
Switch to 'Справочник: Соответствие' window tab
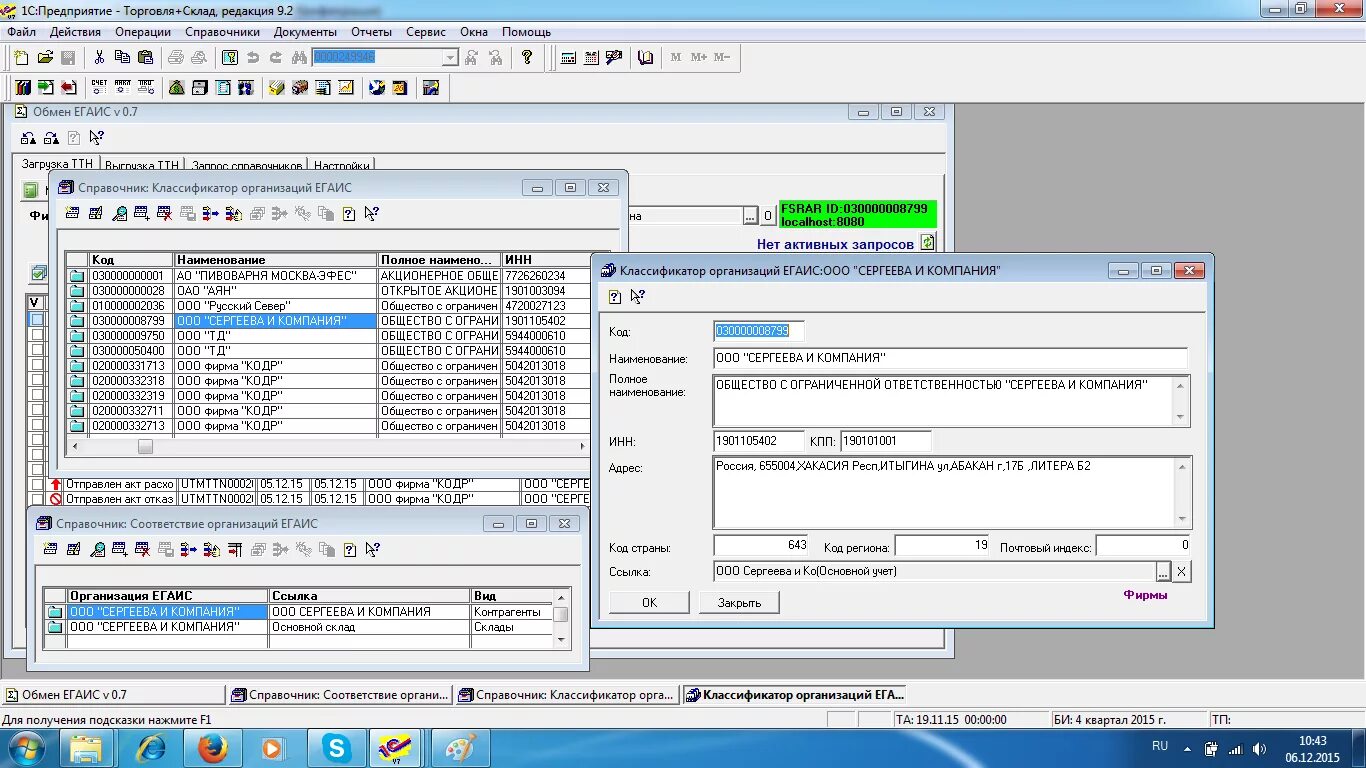340,695
